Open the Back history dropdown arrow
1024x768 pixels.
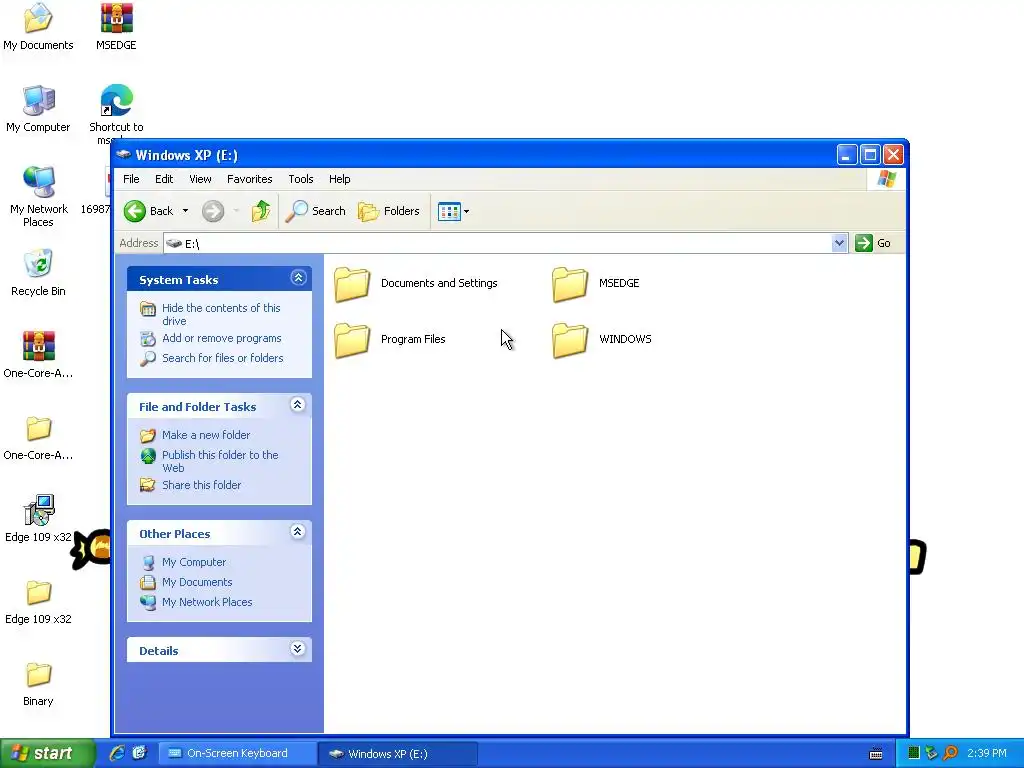coord(185,211)
